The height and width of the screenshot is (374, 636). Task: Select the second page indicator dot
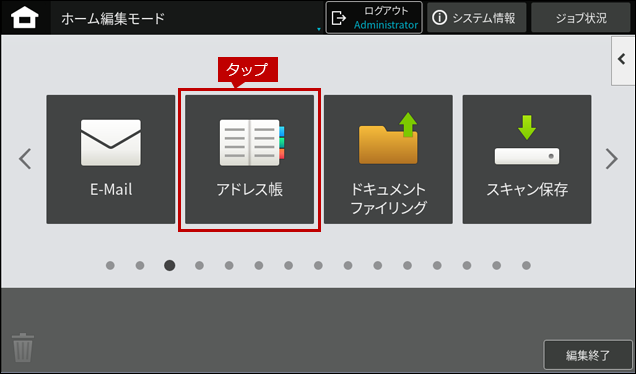(x=140, y=265)
